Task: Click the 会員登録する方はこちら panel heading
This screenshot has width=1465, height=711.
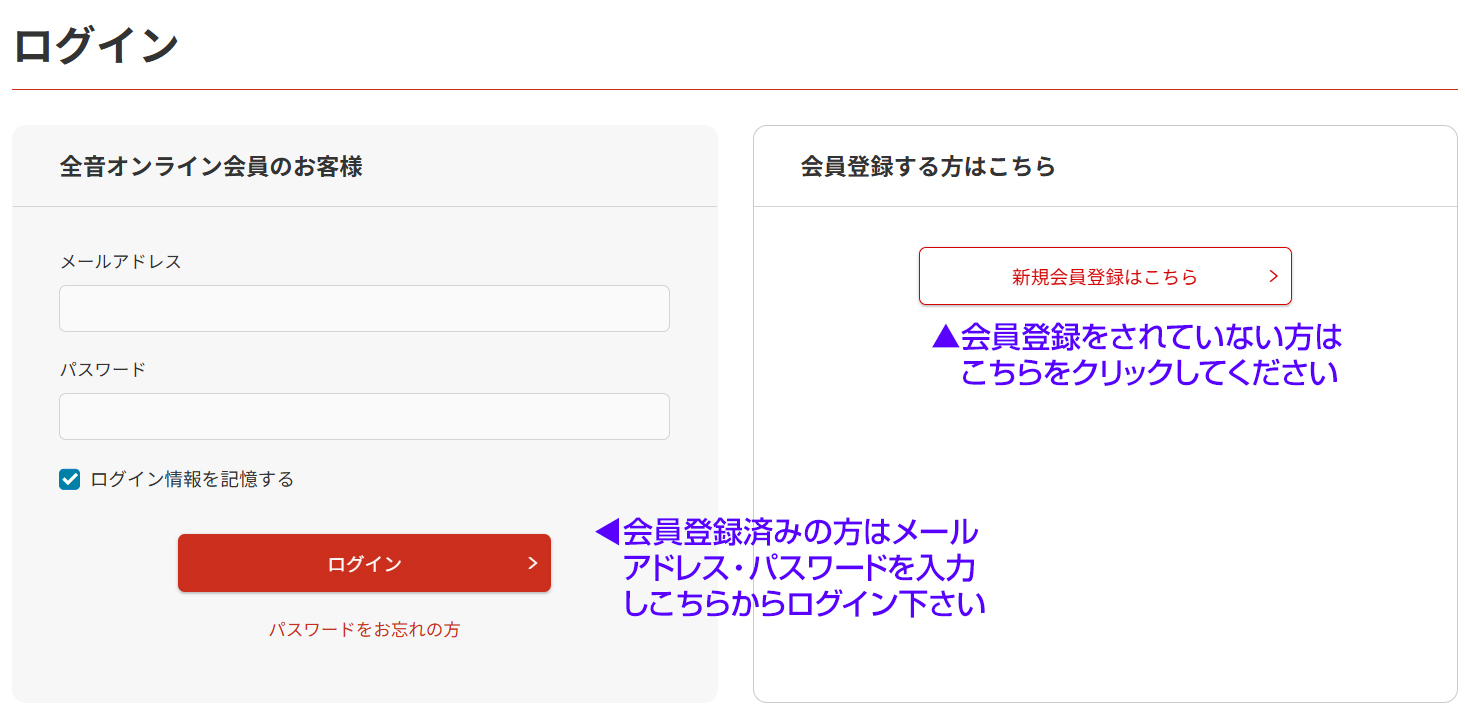Action: click(x=928, y=167)
